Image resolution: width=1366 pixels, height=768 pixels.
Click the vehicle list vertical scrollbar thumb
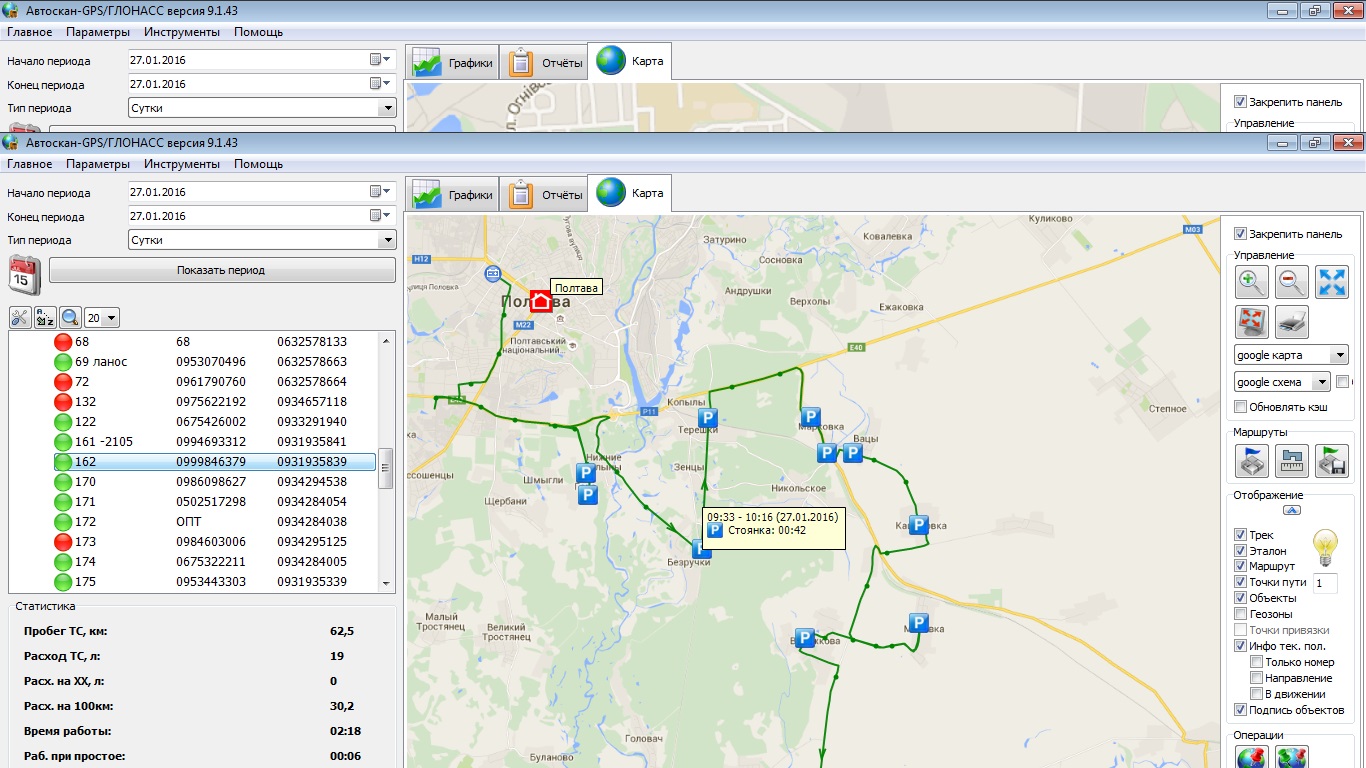[x=385, y=468]
